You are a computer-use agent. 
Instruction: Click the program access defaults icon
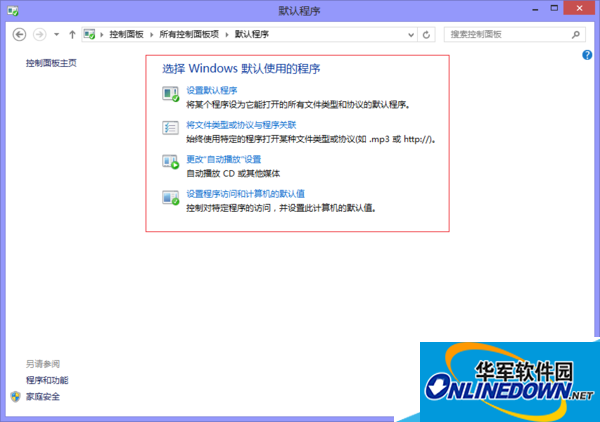[x=170, y=198]
